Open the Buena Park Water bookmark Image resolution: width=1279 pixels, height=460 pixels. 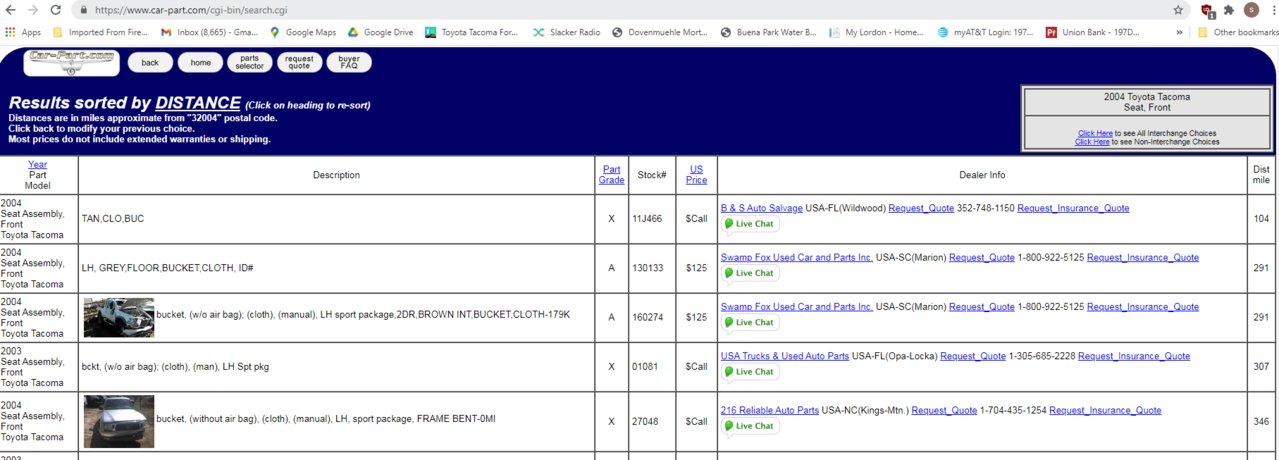768,32
